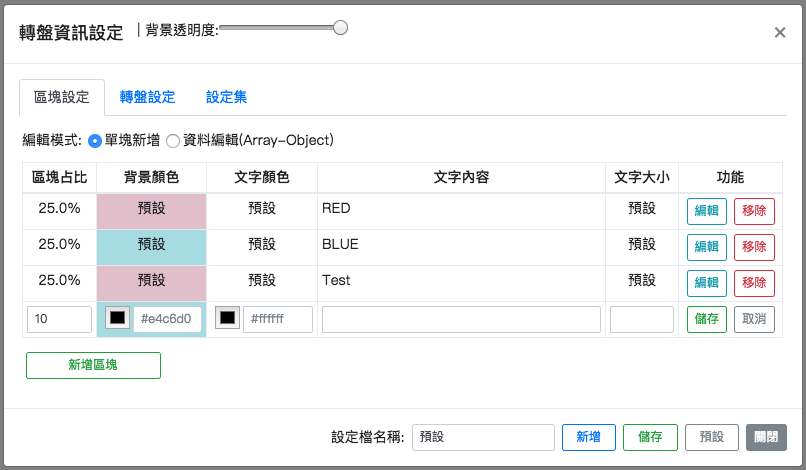
Task: Edit the RED row with 編輯
Action: 707,211
